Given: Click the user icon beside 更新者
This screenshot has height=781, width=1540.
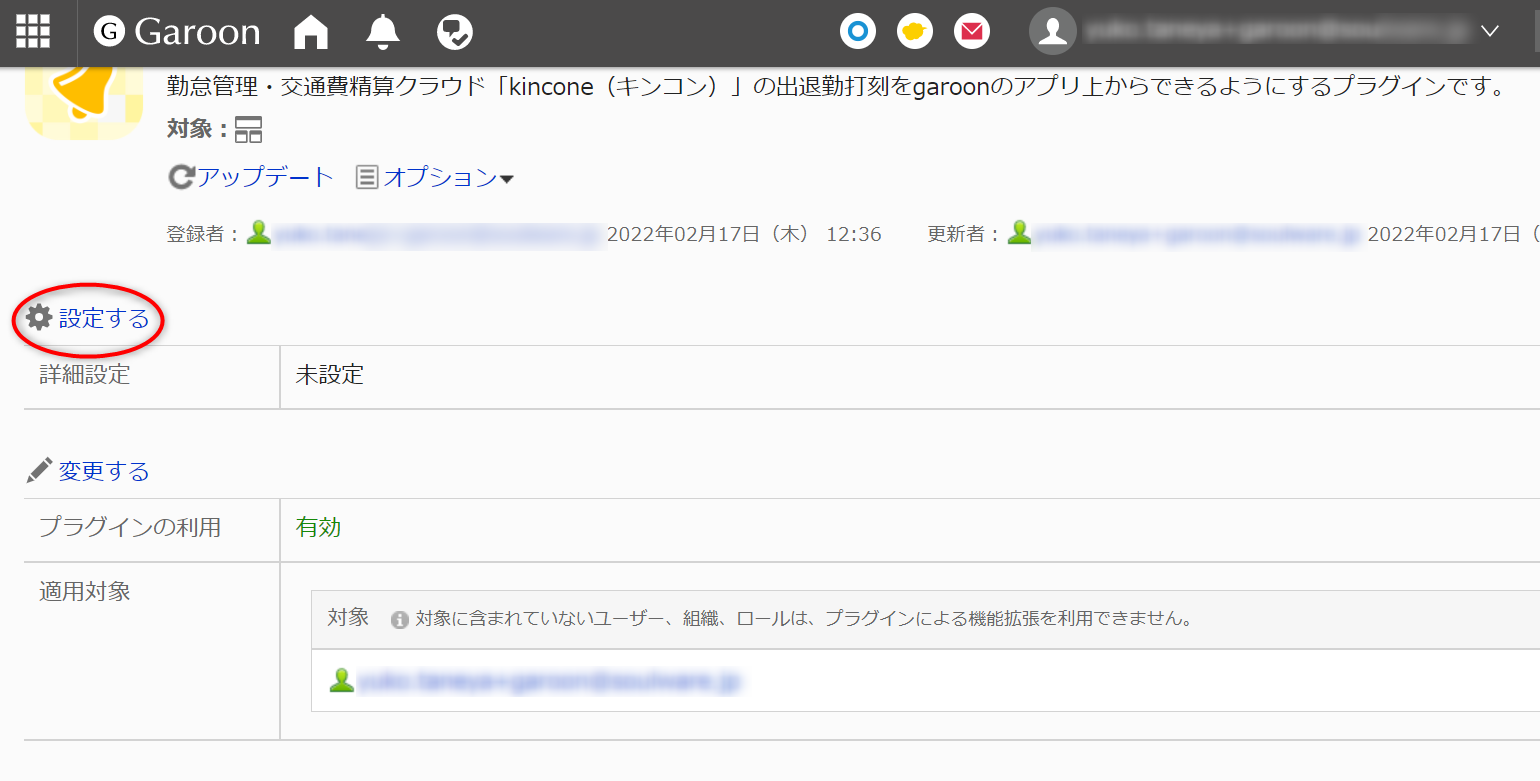Looking at the screenshot, I should click(x=1020, y=234).
